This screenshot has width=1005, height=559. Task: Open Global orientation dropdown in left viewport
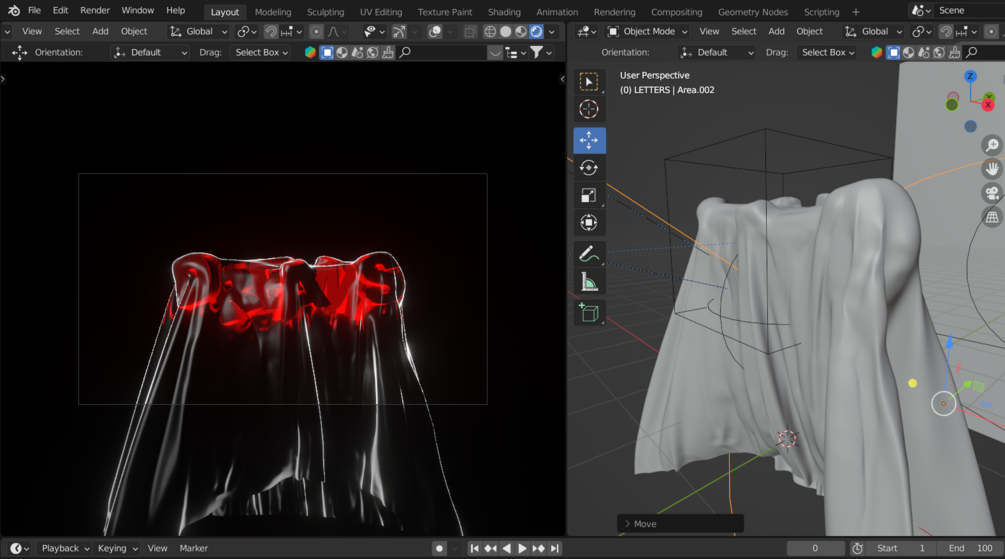coord(198,31)
